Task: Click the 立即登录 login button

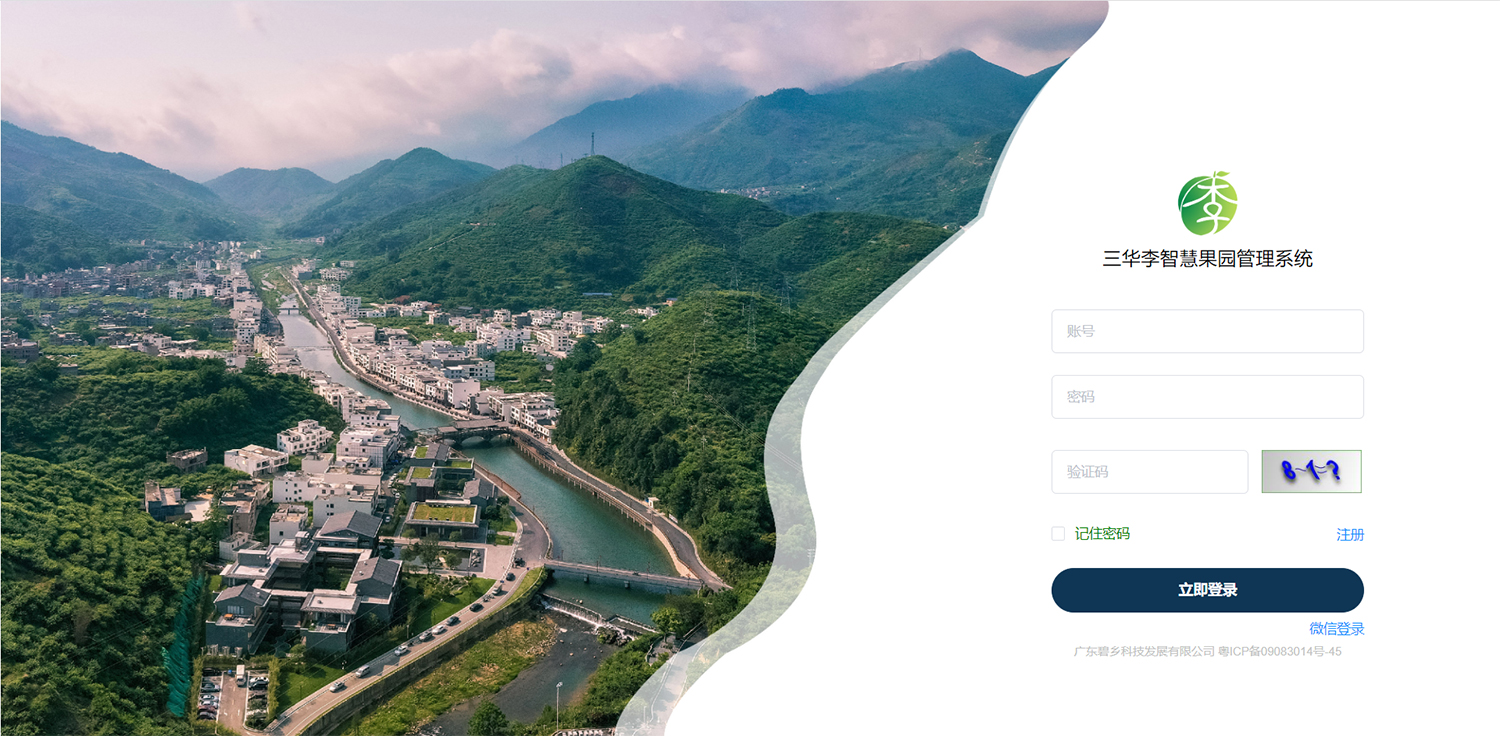Action: 1207,590
